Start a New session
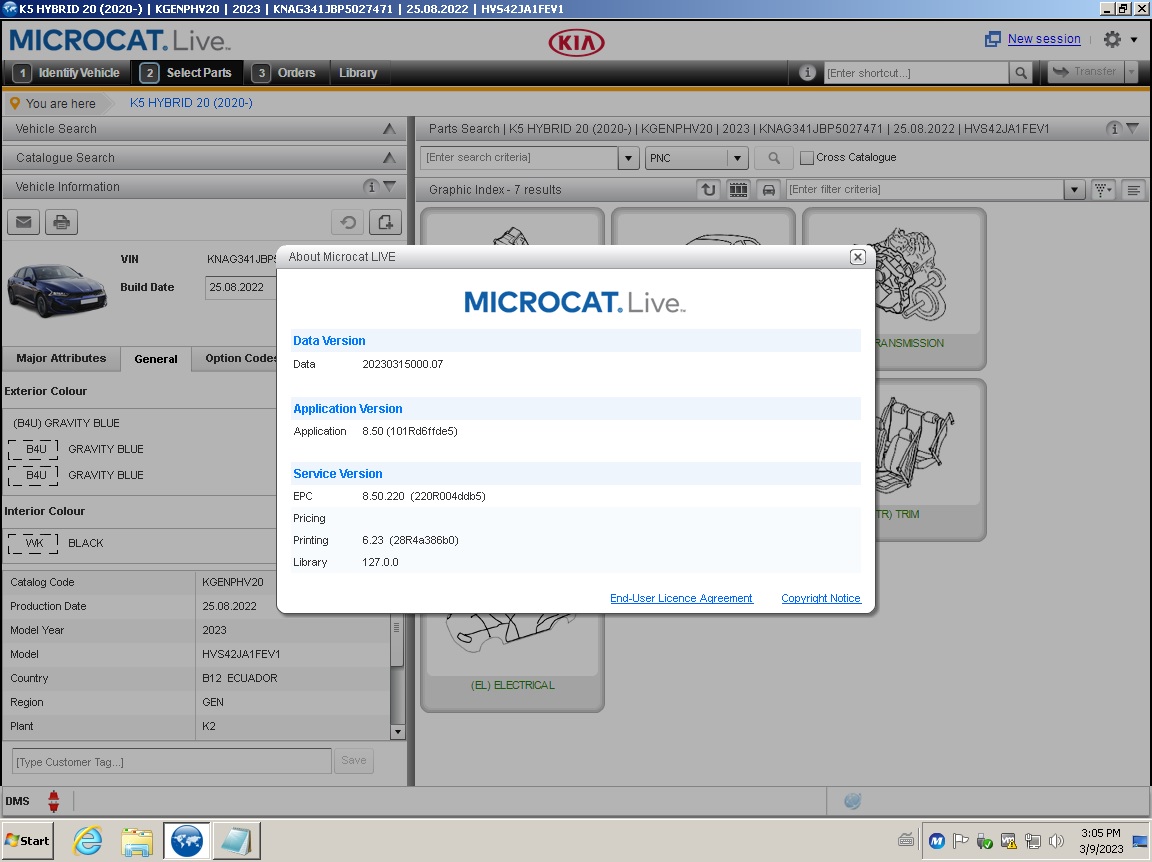This screenshot has height=862, width=1152. (x=1044, y=39)
